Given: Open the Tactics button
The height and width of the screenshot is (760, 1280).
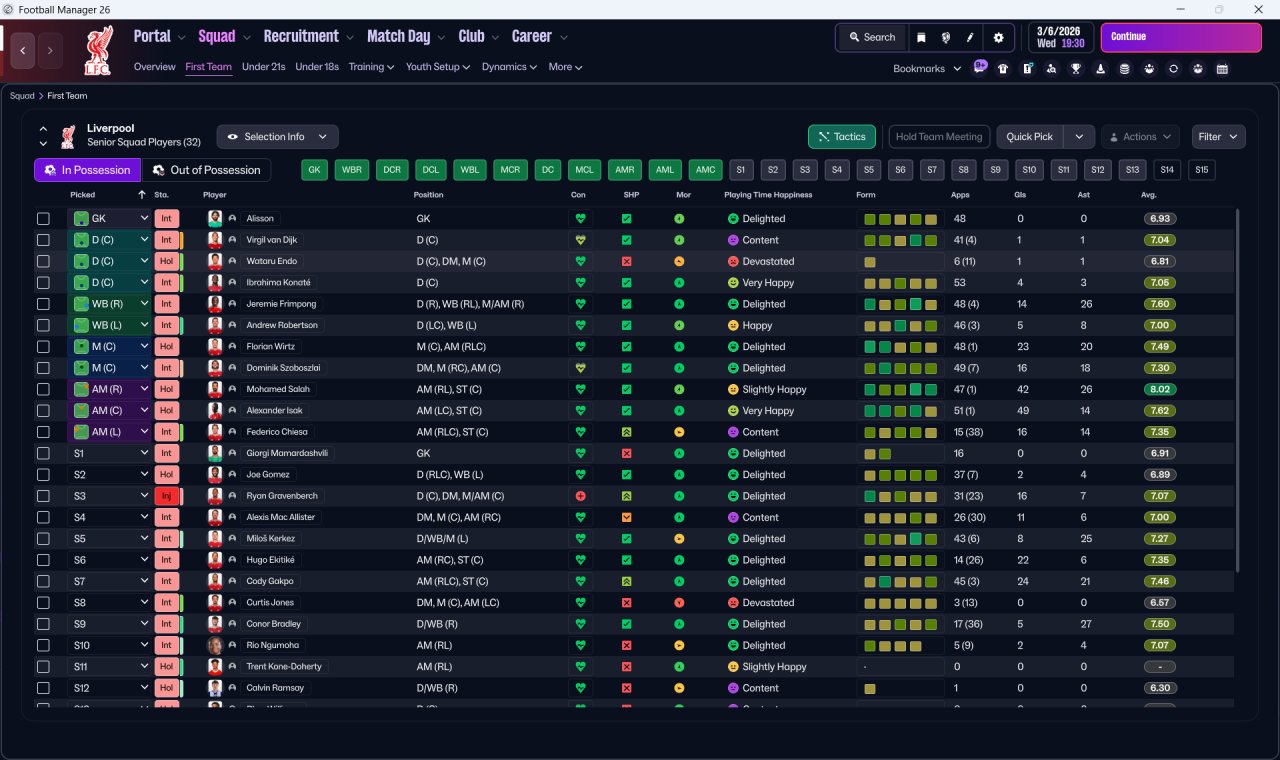Looking at the screenshot, I should point(842,137).
